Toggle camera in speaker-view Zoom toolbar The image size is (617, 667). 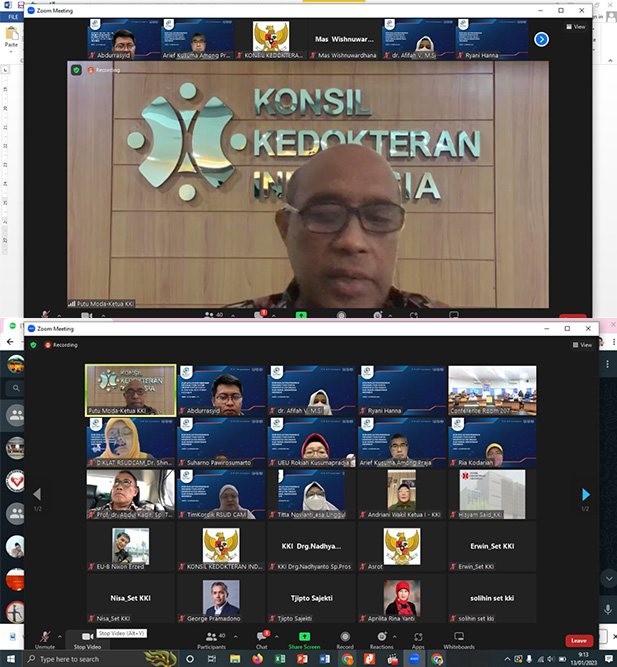click(86, 315)
